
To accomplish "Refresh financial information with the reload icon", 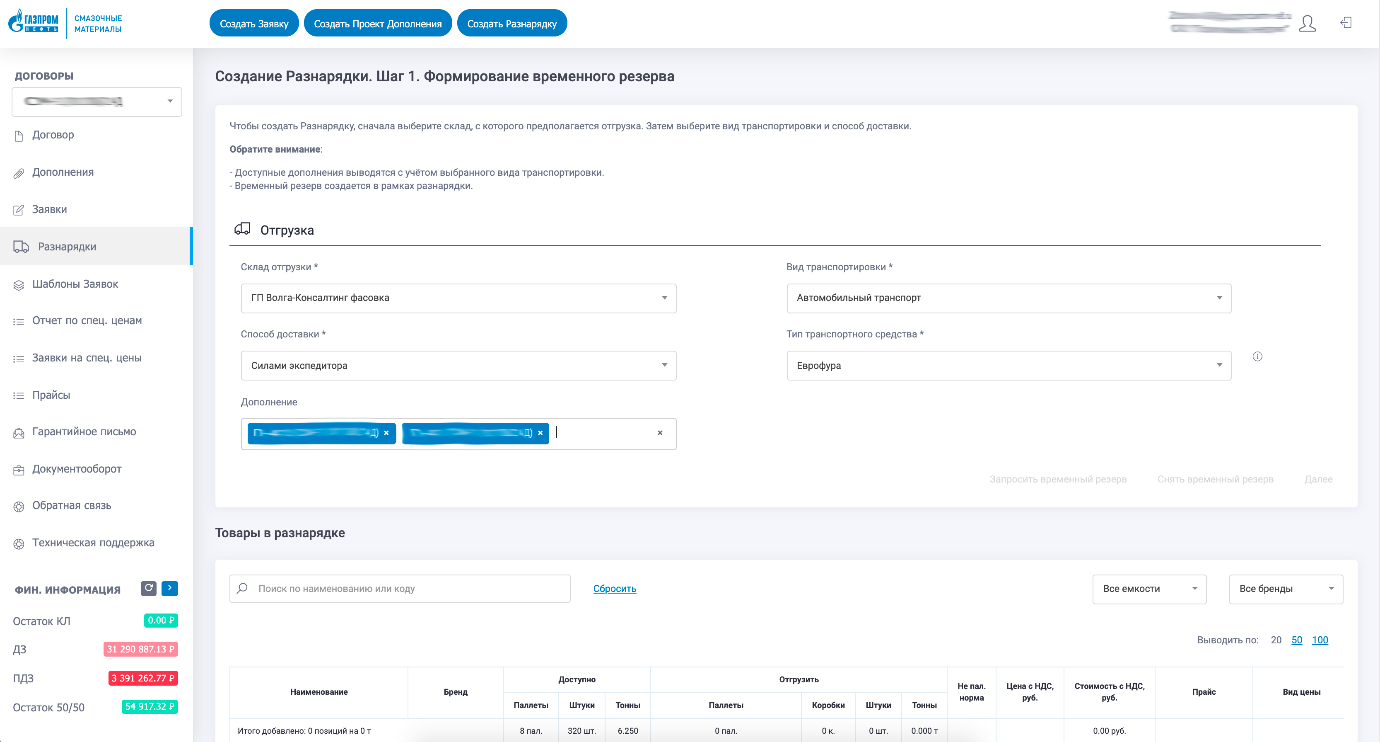I will [x=149, y=588].
